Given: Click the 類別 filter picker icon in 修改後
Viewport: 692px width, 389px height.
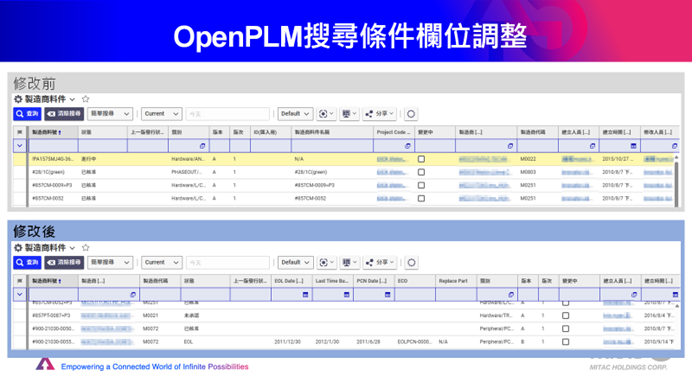Looking at the screenshot, I should (x=511, y=295).
